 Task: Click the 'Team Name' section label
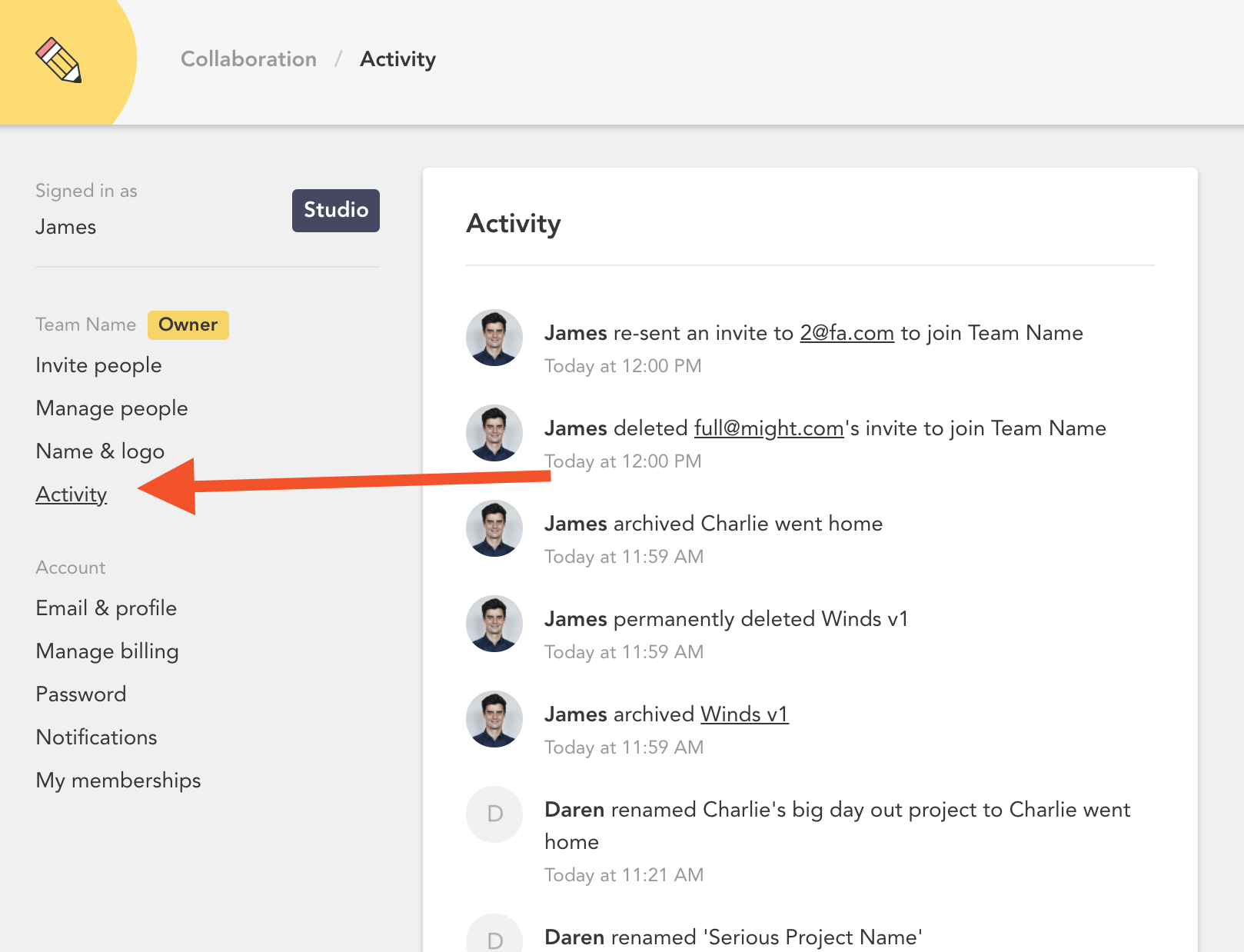tap(85, 325)
